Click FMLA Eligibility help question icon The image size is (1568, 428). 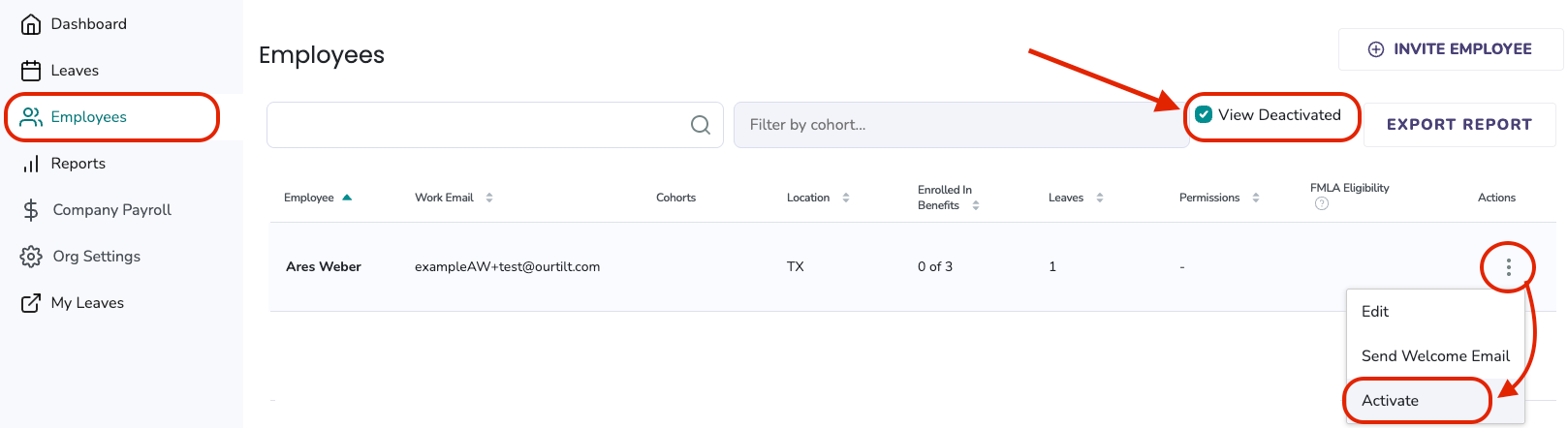point(1321,203)
